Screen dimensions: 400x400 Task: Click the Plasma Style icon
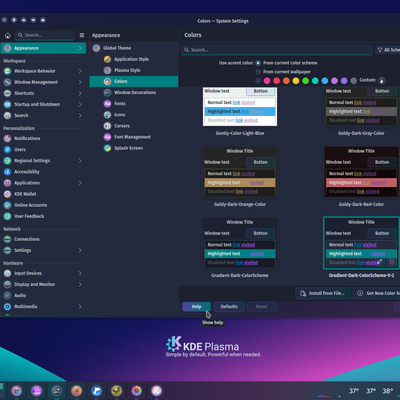pos(107,70)
